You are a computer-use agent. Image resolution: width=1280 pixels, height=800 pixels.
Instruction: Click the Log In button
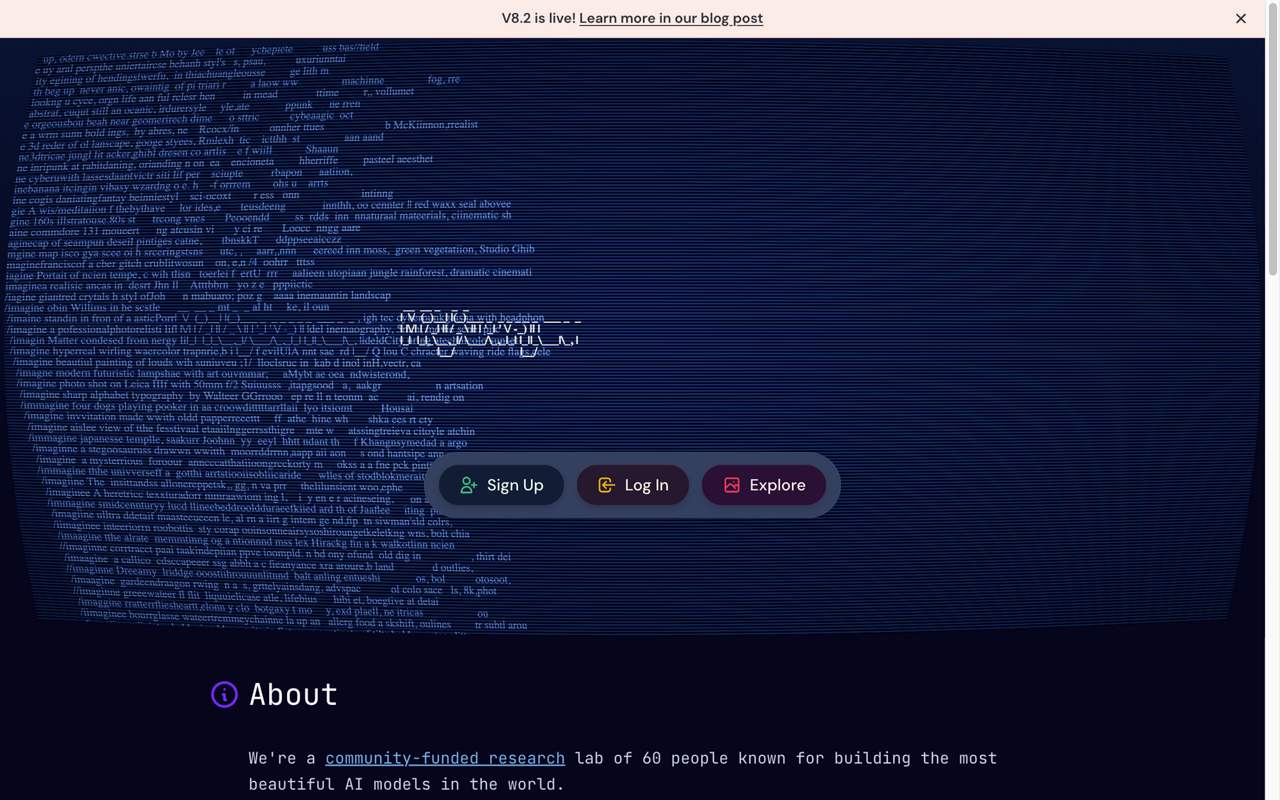tap(633, 485)
